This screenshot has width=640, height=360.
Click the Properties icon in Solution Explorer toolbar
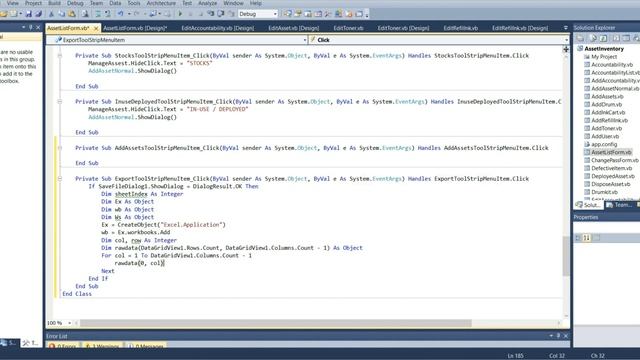click(x=580, y=38)
